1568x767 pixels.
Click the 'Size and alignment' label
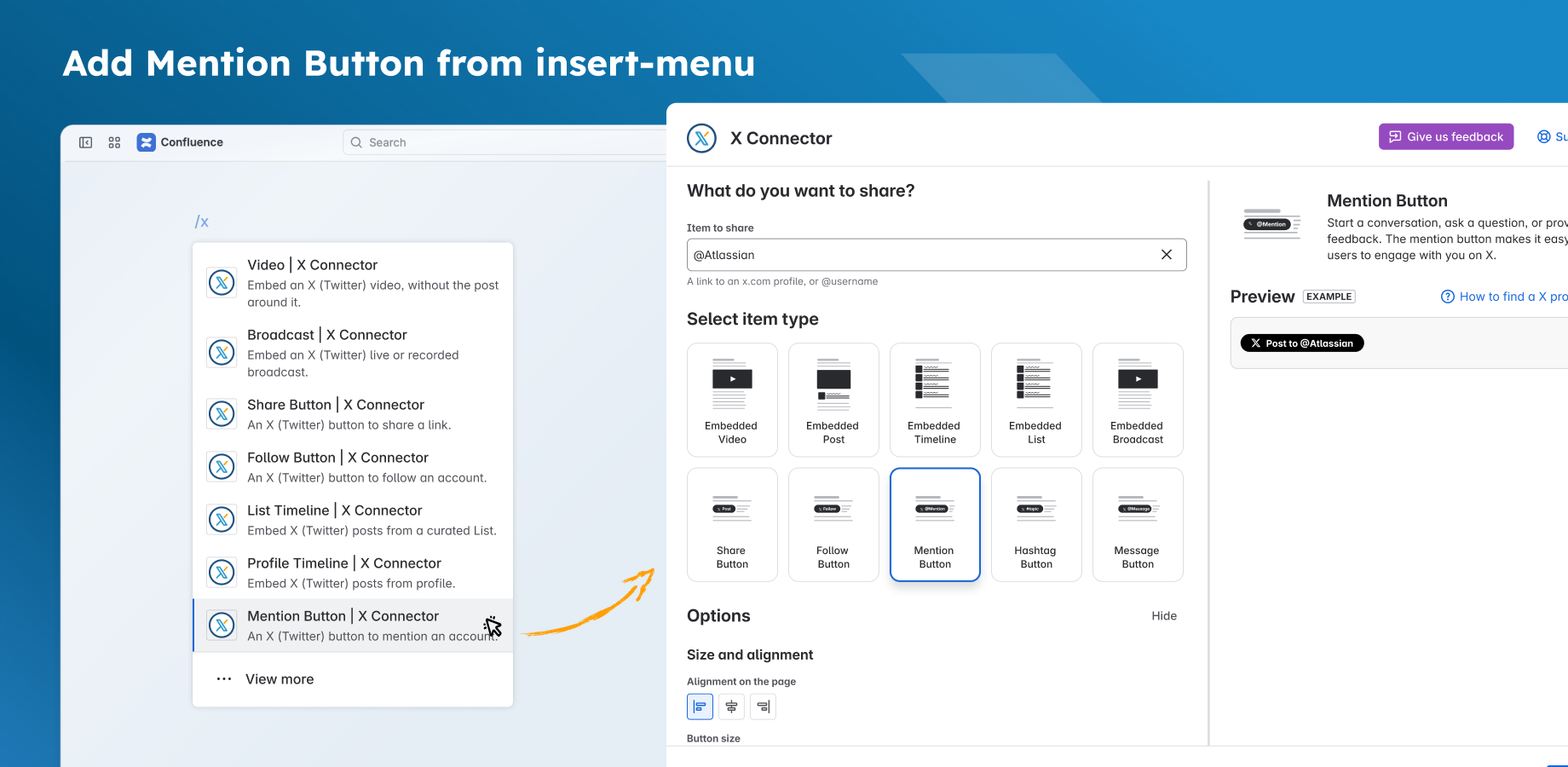(x=750, y=655)
